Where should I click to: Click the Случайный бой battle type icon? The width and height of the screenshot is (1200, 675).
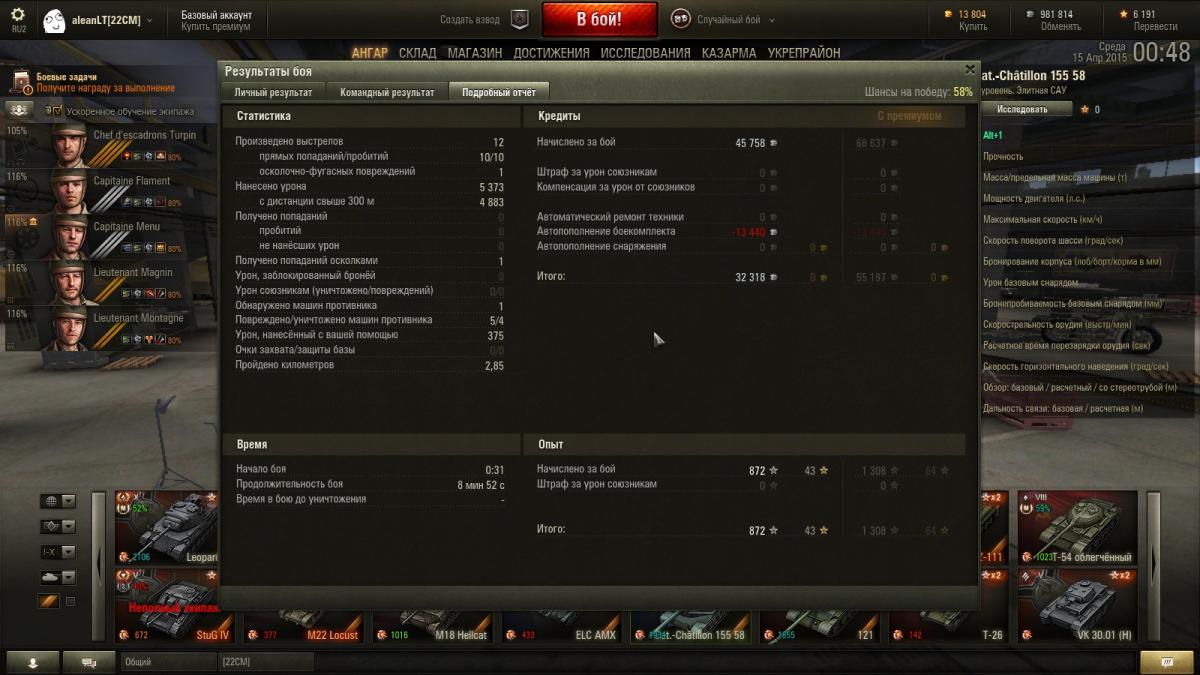pyautogui.click(x=680, y=19)
